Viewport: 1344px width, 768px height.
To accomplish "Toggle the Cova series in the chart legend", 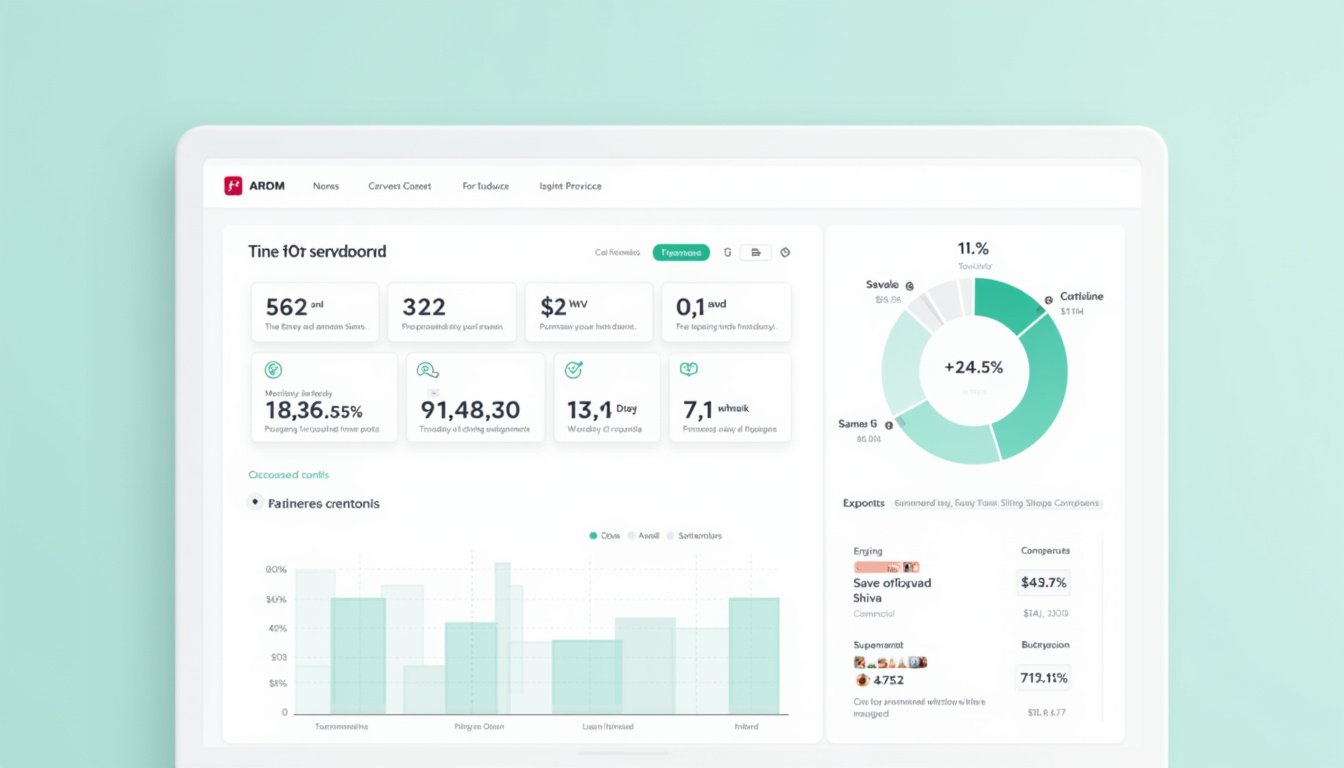I will pos(602,535).
